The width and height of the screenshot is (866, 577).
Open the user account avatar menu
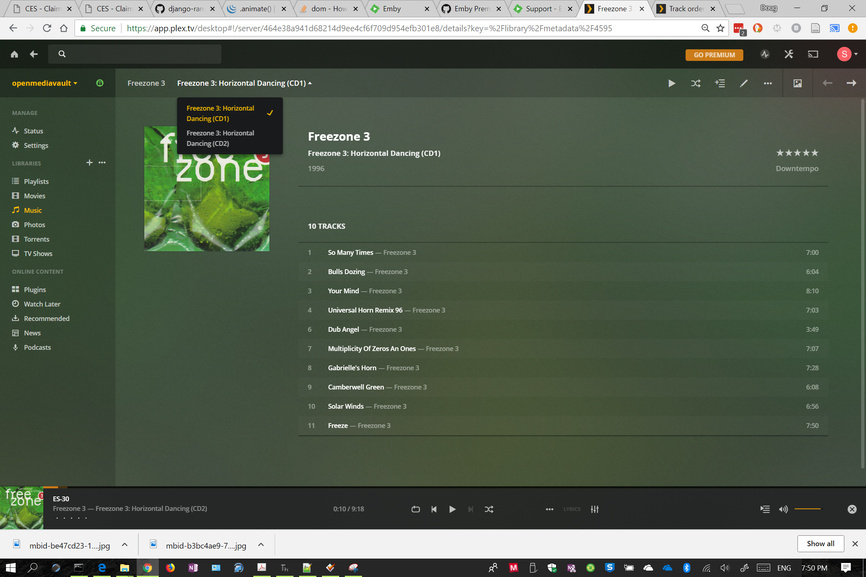click(847, 54)
